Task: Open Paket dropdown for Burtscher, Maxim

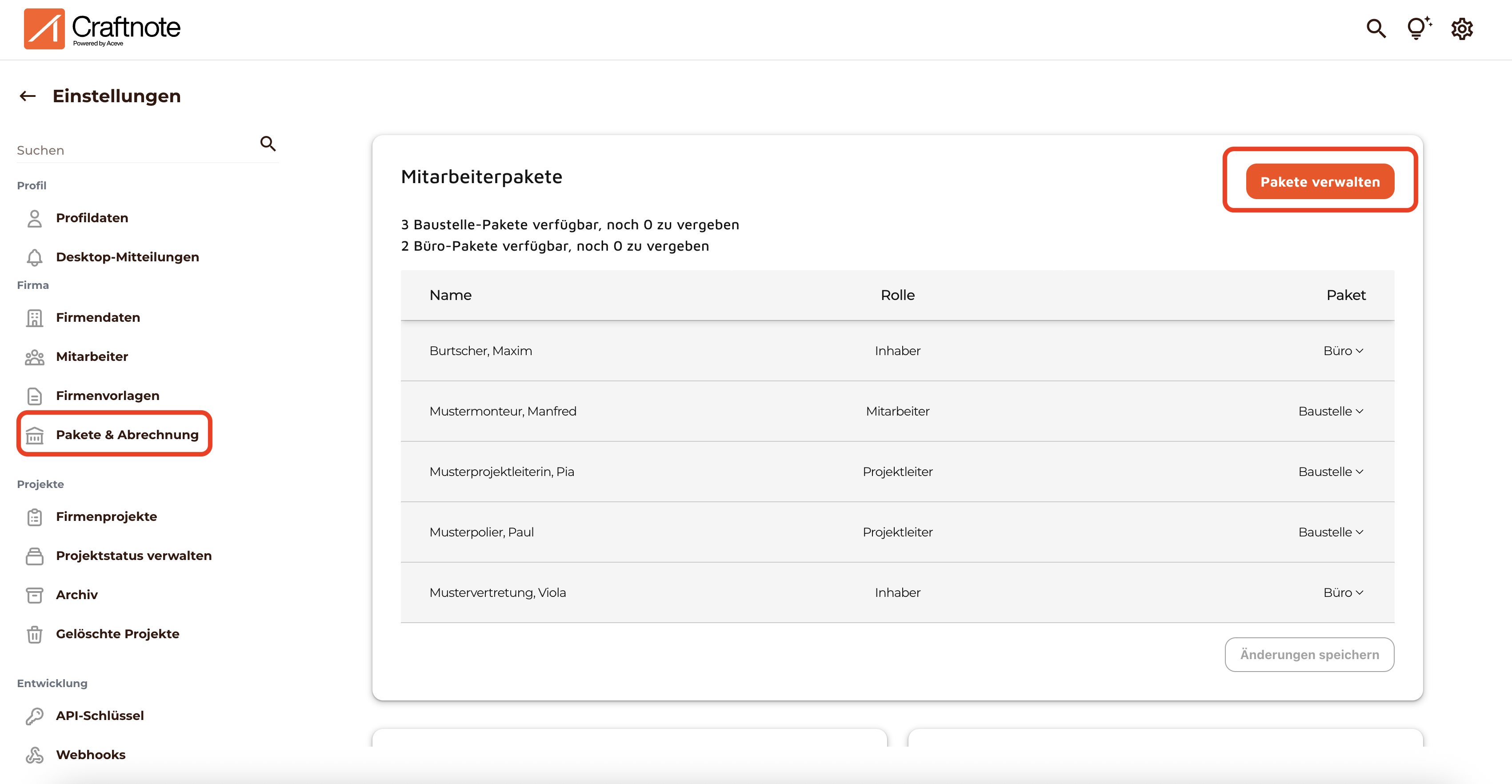Action: tap(1342, 351)
